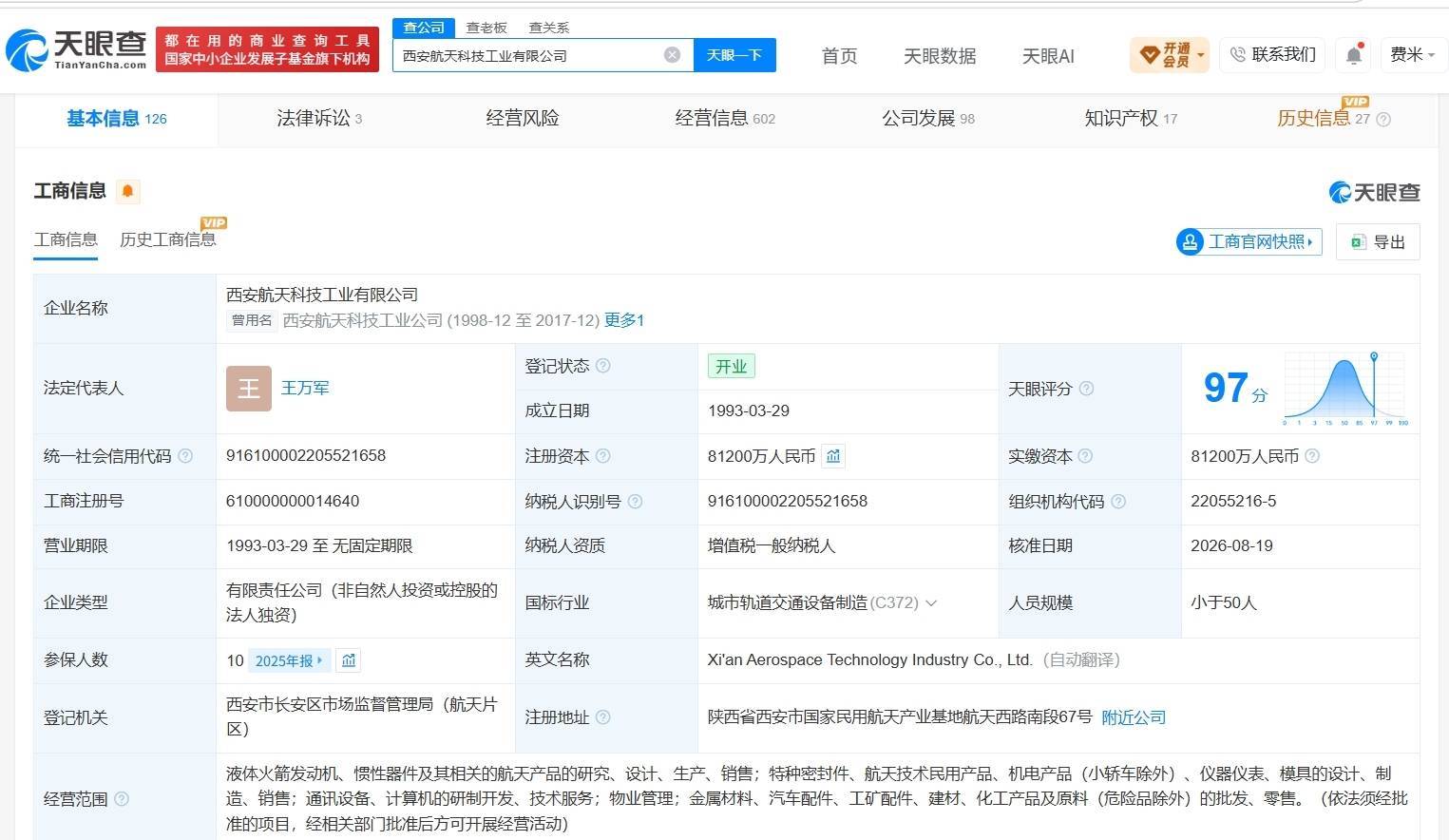Click the person icon on 工商官网快照 button
The width and height of the screenshot is (1449, 840).
pos(1190,242)
